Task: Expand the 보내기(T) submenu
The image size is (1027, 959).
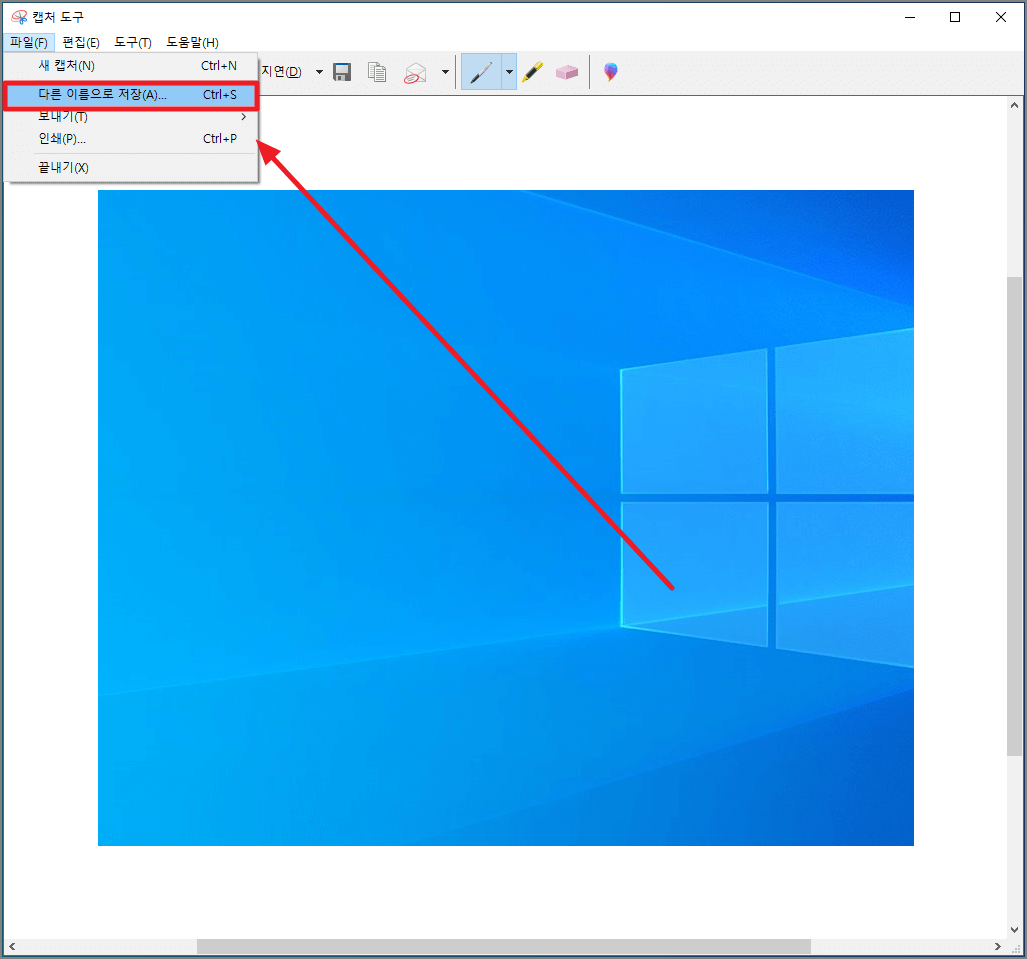Action: point(131,117)
